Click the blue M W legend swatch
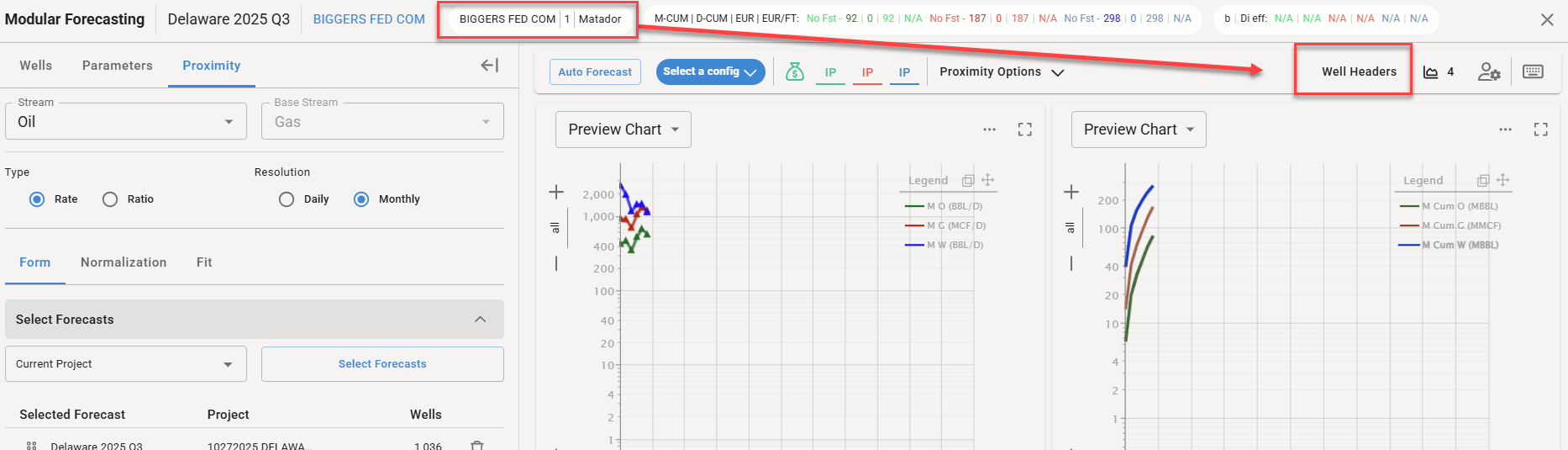 [x=914, y=246]
